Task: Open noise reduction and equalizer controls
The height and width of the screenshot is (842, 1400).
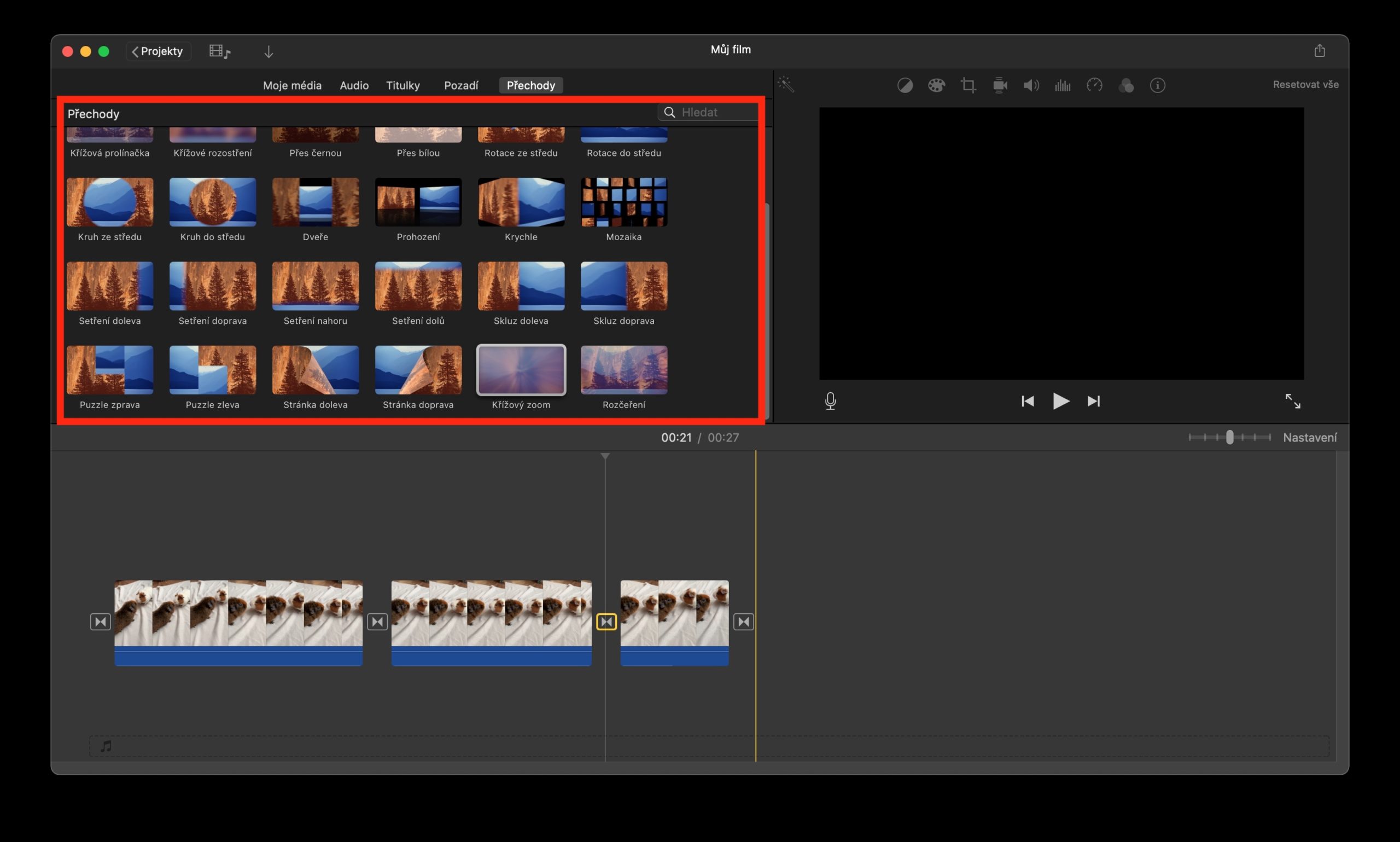Action: click(x=1062, y=85)
